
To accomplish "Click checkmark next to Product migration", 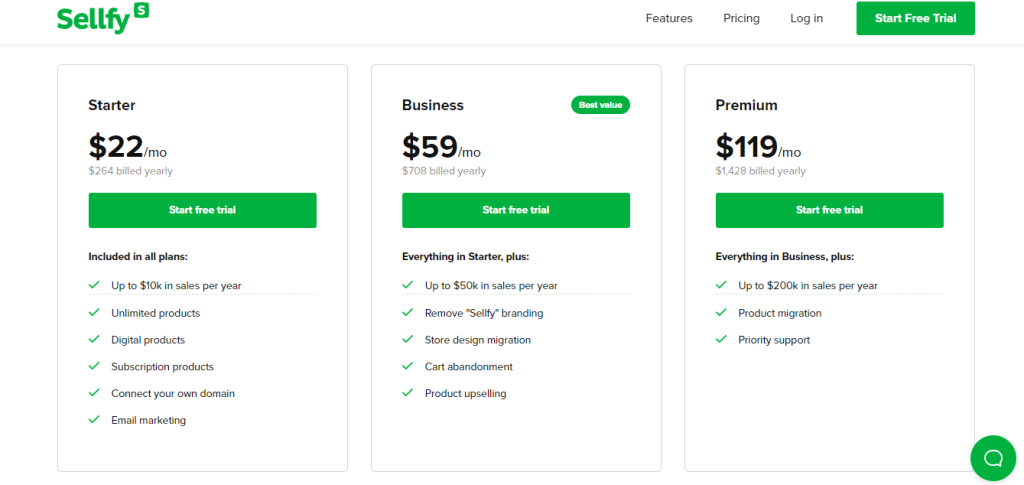I will [x=721, y=313].
